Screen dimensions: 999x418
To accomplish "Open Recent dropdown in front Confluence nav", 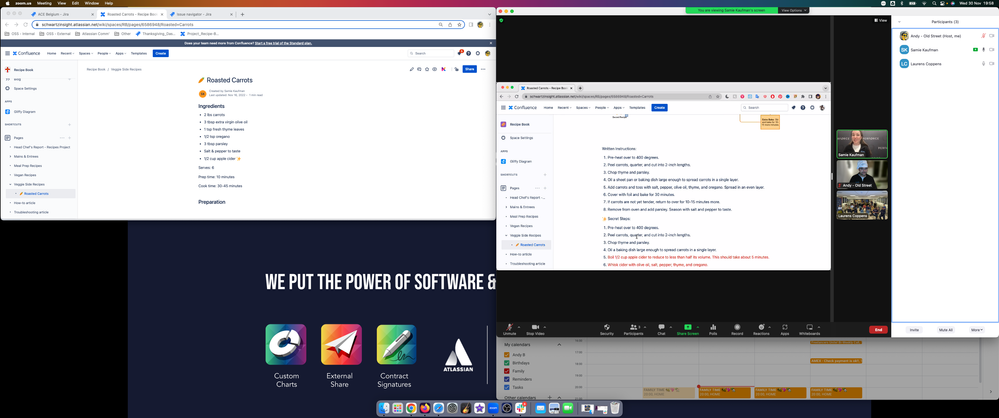I will point(68,54).
